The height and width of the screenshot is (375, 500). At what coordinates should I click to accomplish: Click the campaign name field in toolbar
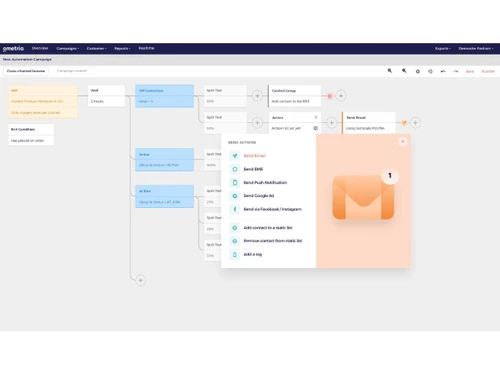(26, 71)
